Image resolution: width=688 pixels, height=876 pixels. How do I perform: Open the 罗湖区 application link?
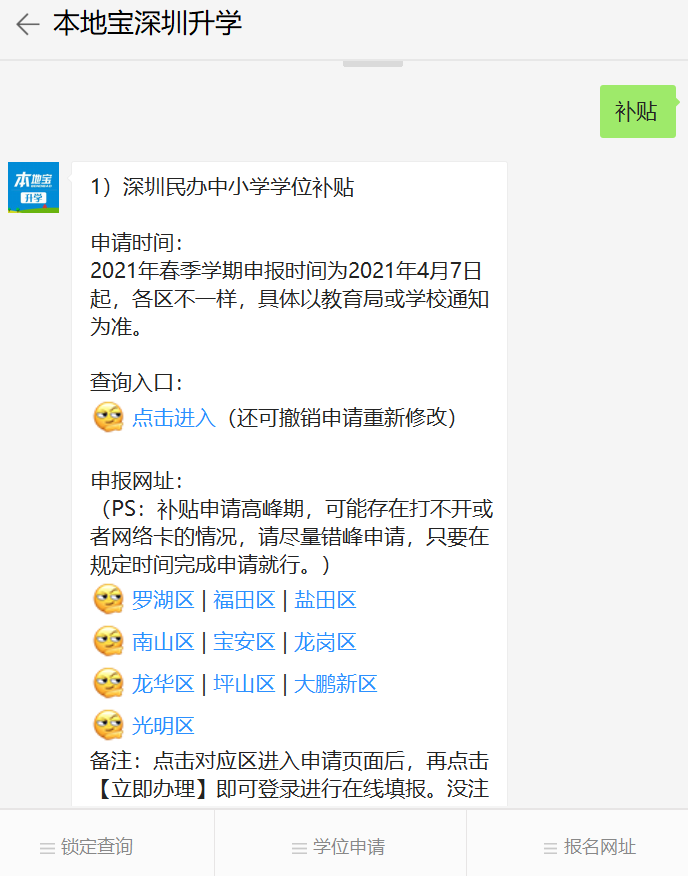(163, 601)
